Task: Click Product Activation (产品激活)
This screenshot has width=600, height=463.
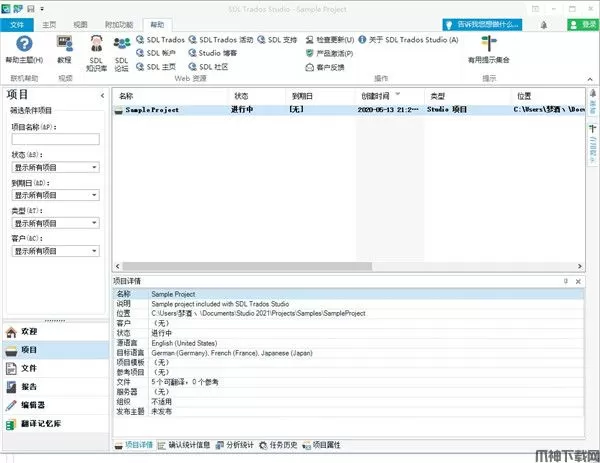Action: point(329,54)
